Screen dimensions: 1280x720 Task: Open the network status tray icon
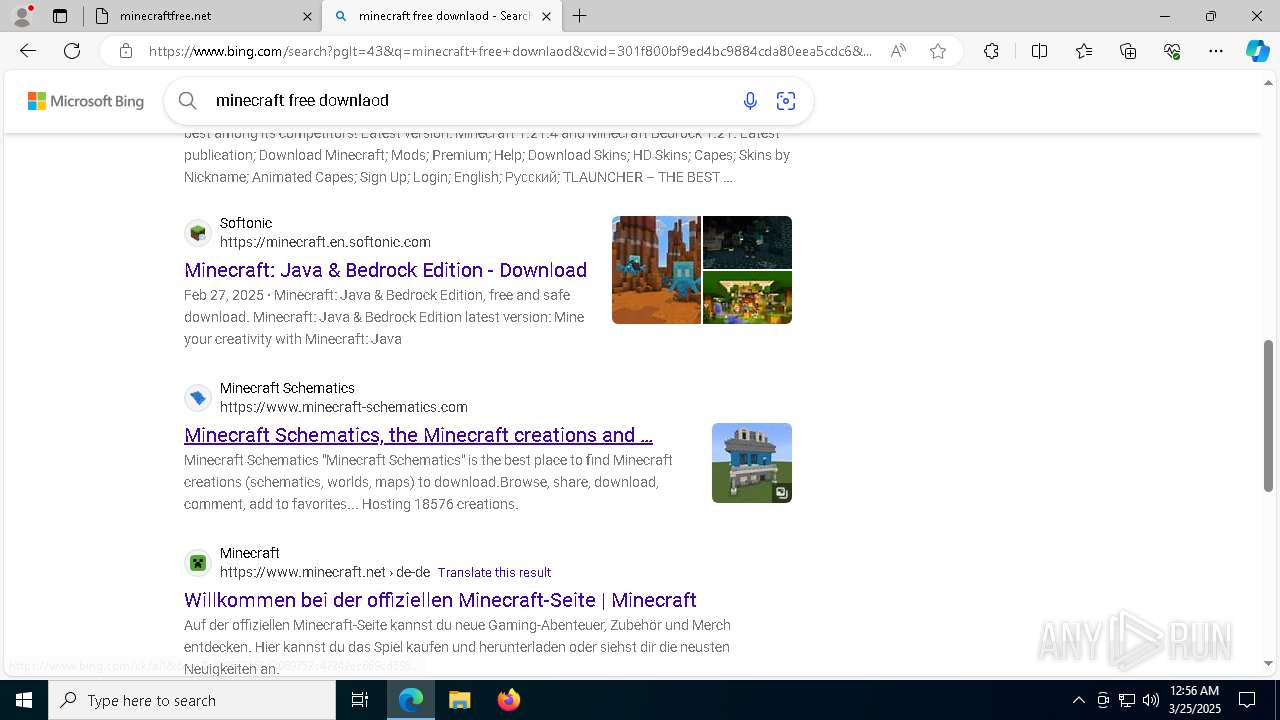pos(1127,700)
